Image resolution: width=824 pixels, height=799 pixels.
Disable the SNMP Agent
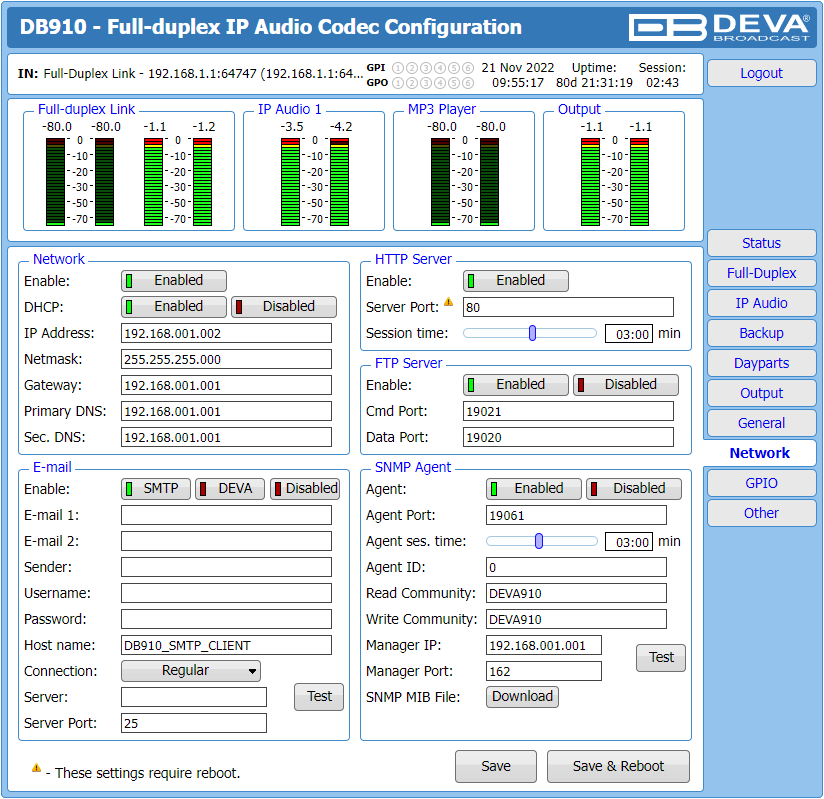tap(634, 489)
